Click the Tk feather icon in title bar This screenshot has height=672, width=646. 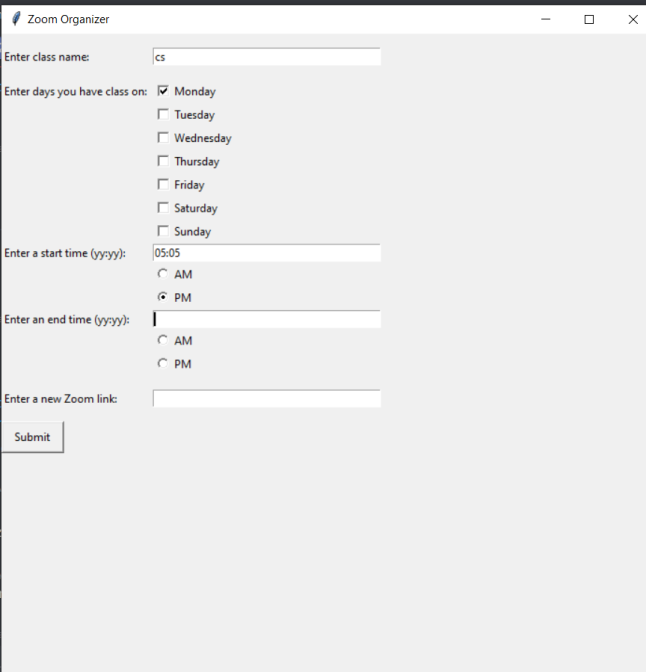(16, 19)
